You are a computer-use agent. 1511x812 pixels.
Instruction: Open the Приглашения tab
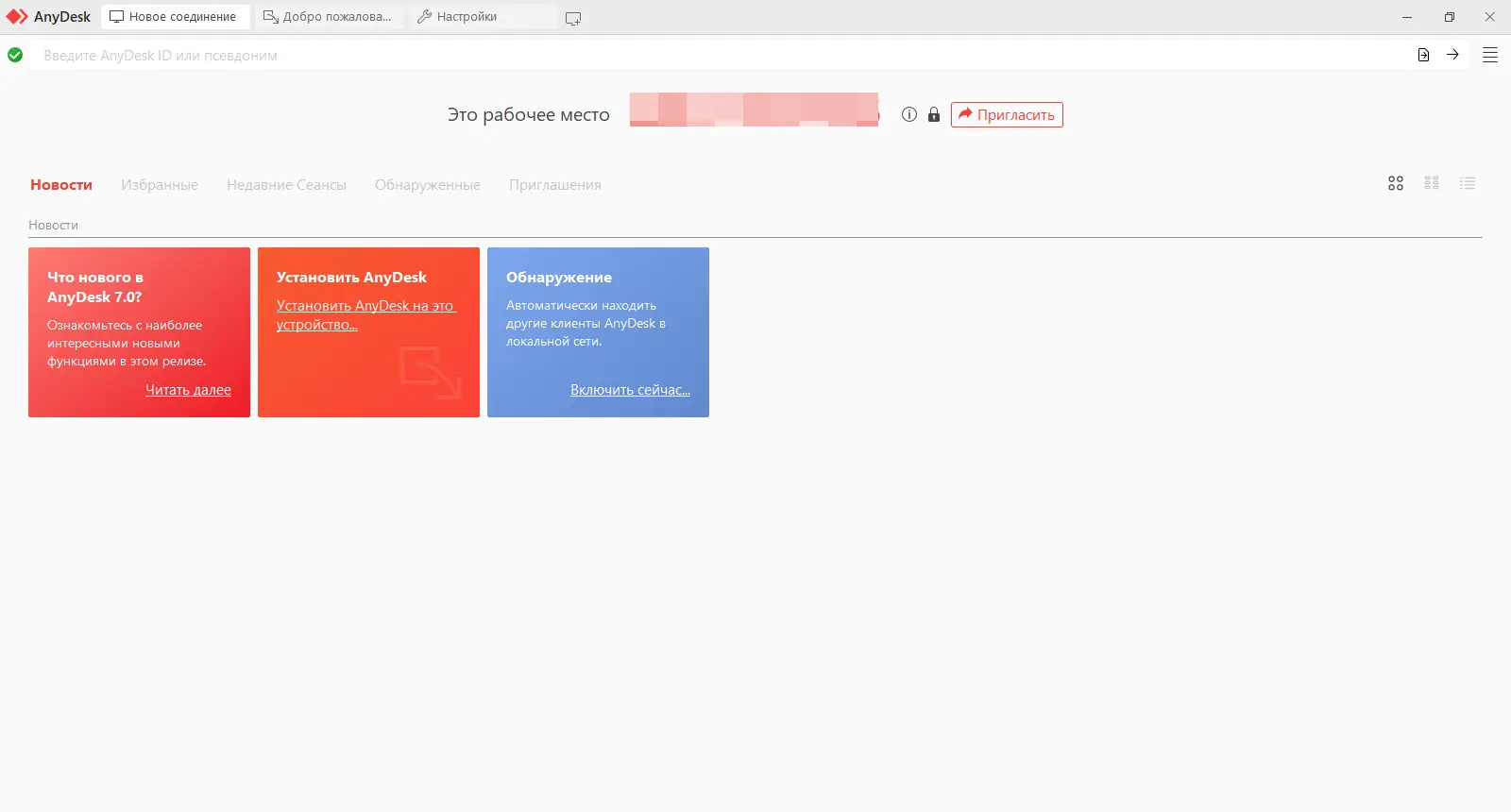555,185
